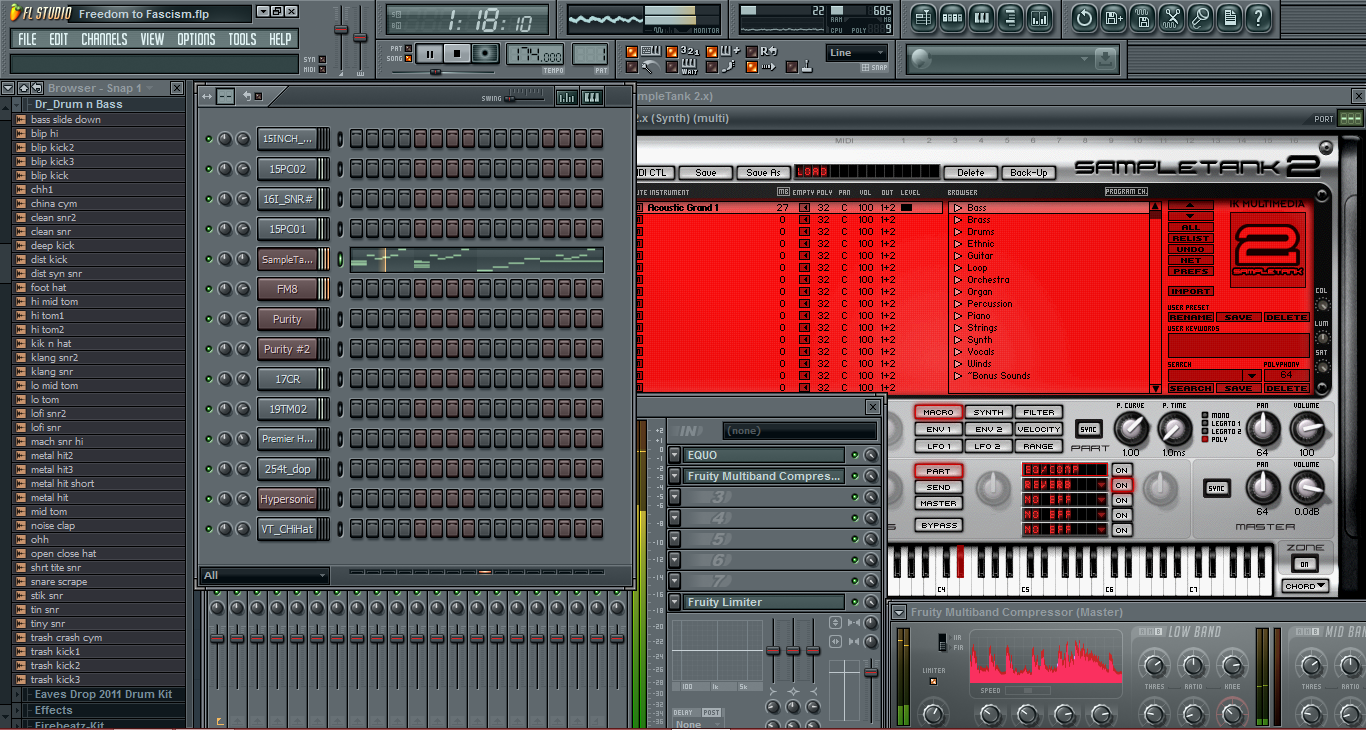Open the EQUO slot menu arrow

click(675, 455)
